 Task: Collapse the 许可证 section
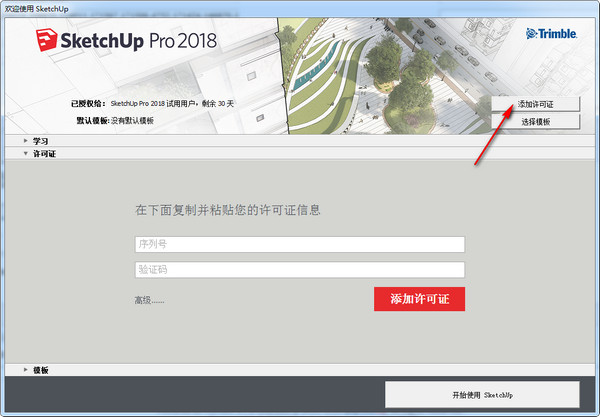click(299, 153)
